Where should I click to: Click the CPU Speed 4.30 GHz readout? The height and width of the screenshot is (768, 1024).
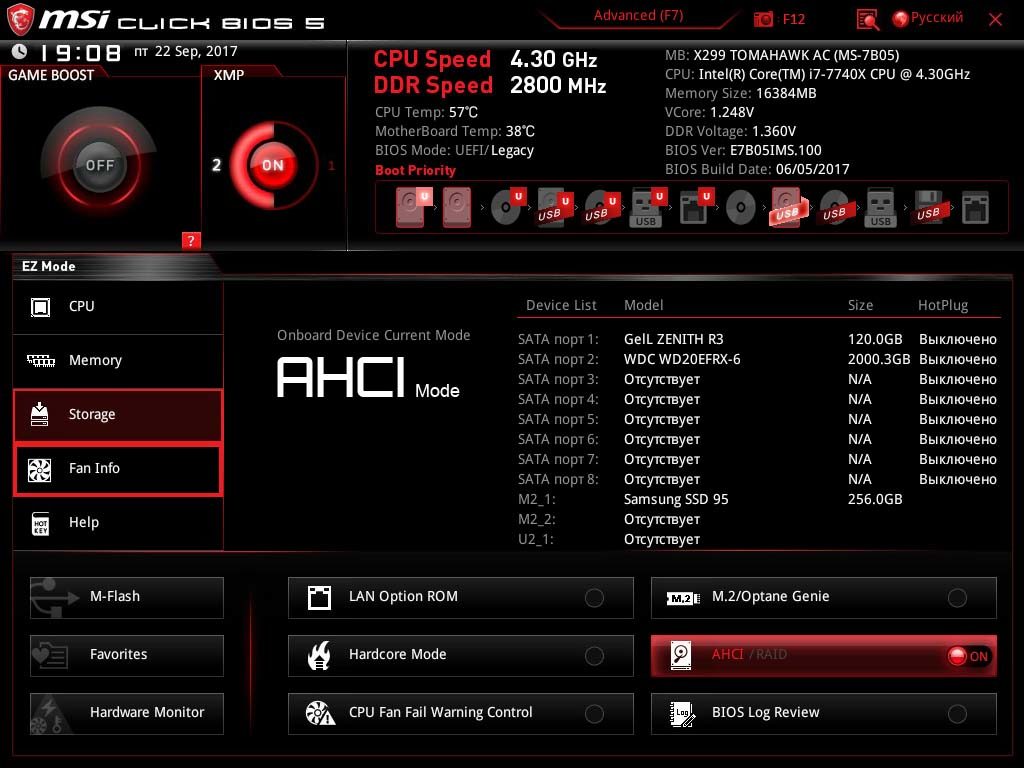click(485, 59)
